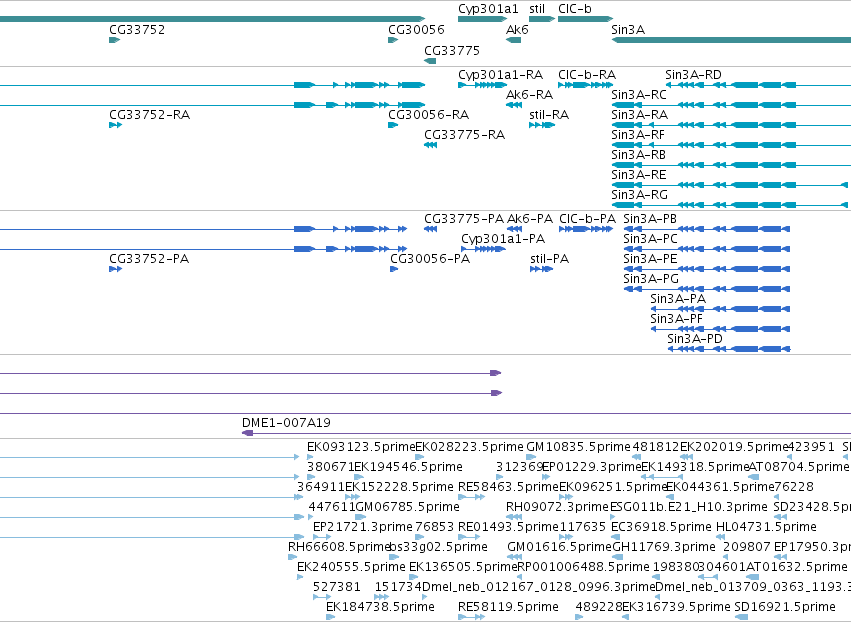Click the Ak6 gene label
Image resolution: width=851 pixels, height=622 pixels.
(x=517, y=29)
